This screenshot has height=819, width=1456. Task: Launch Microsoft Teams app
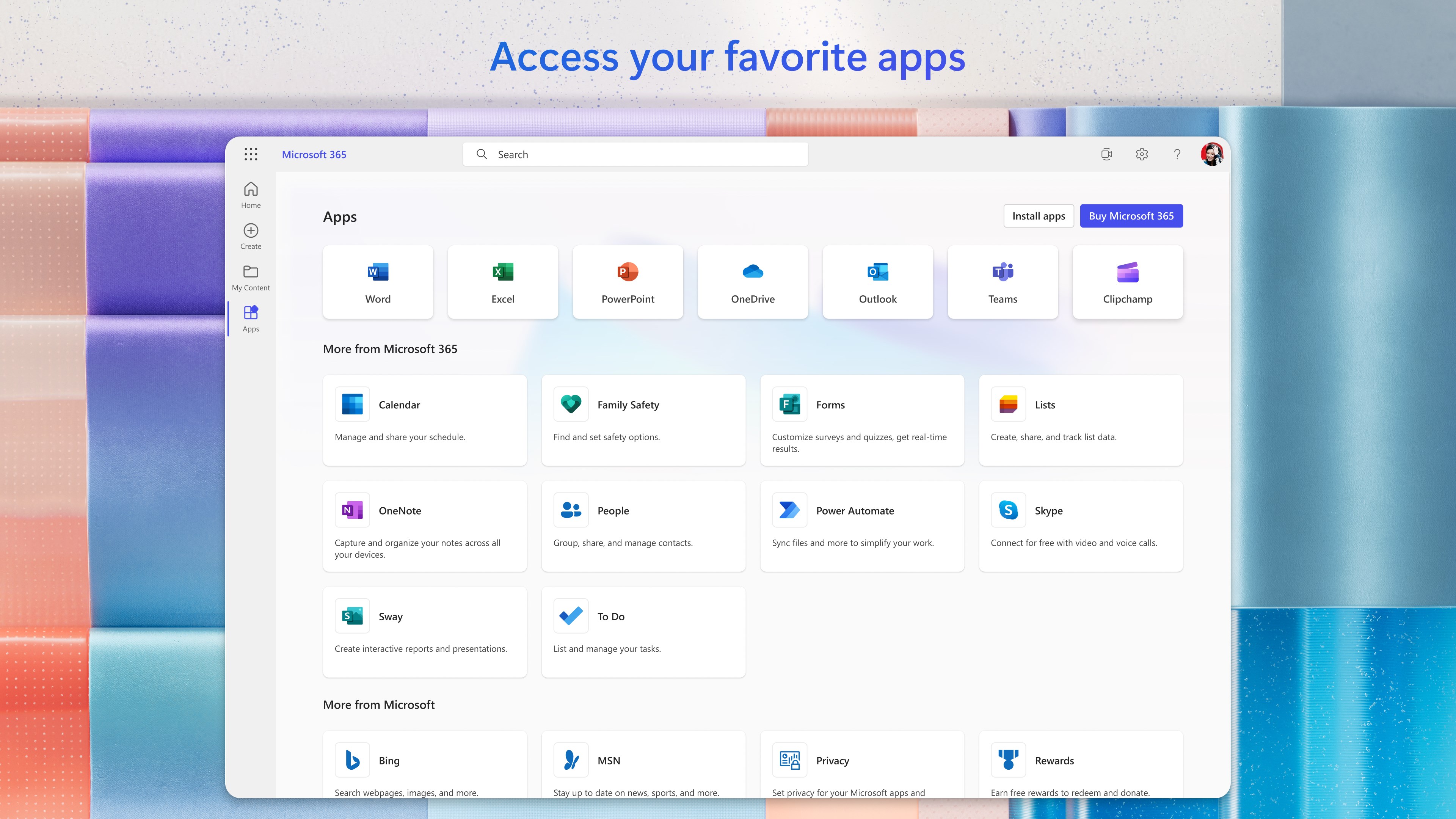(1002, 282)
